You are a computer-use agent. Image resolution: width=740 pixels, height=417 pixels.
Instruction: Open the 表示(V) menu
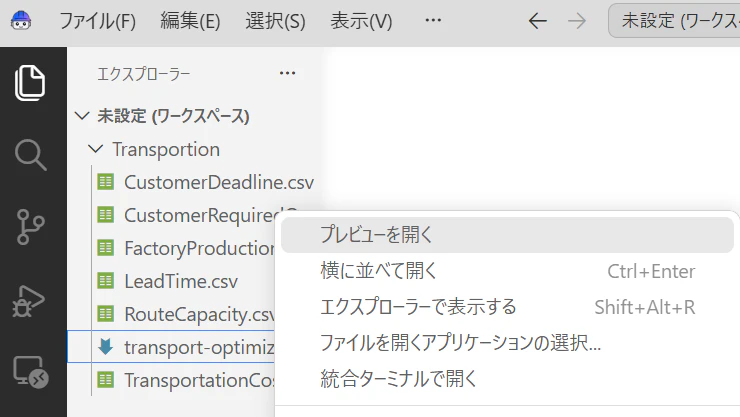361,21
